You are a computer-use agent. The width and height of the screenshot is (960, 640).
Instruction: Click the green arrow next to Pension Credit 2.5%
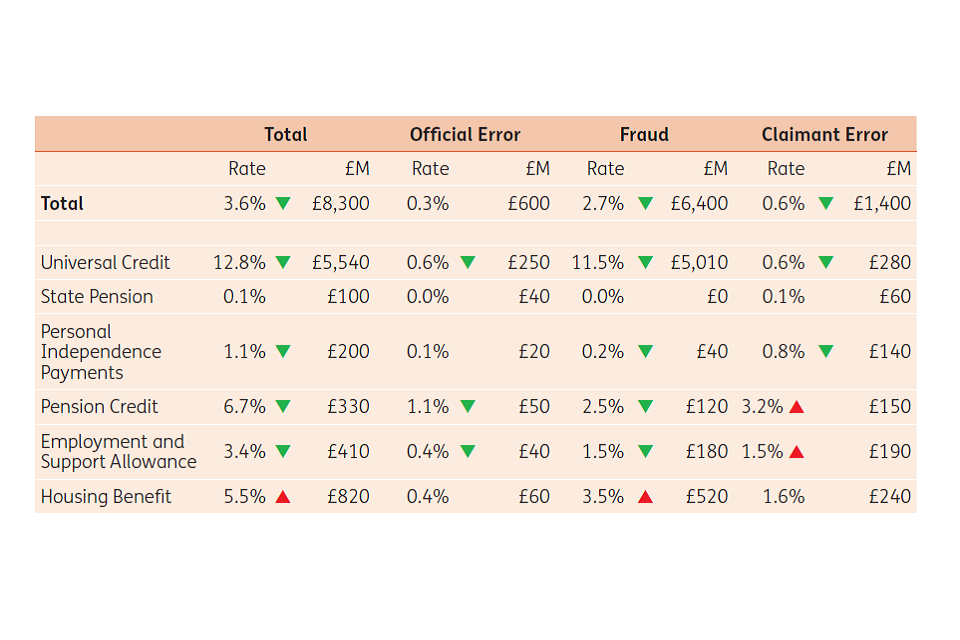[645, 406]
